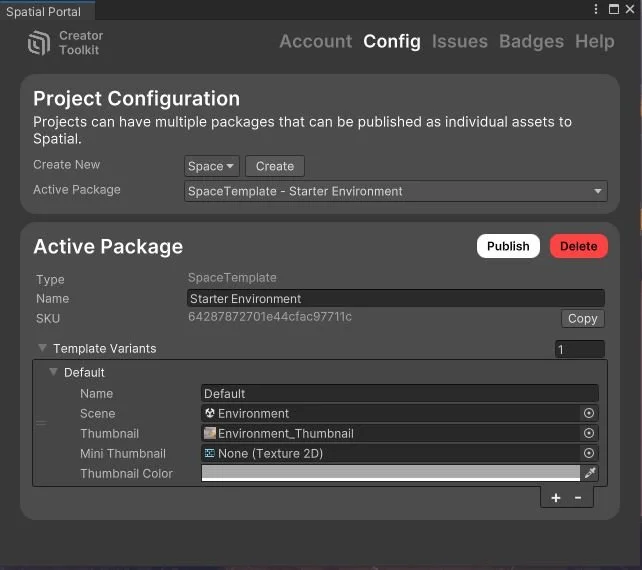
Task: Edit the Template Variants count field
Action: coord(580,349)
